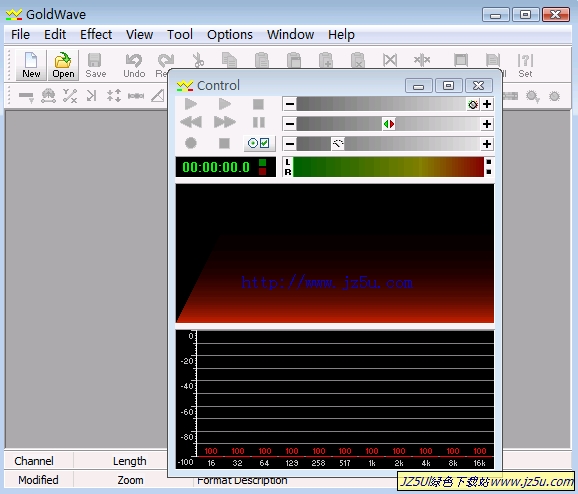The height and width of the screenshot is (494, 578).
Task: Open the Help menu
Action: coord(341,35)
